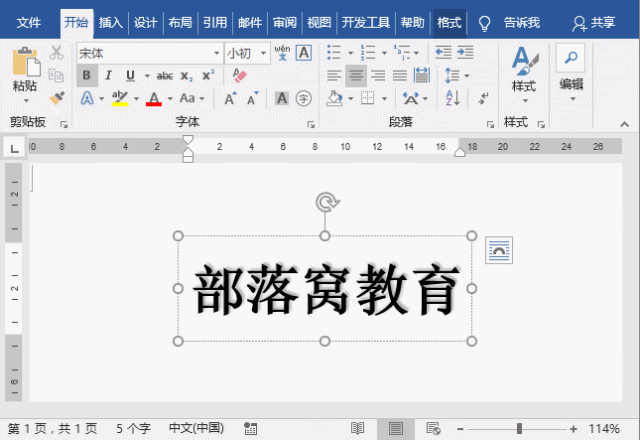640x440 pixels.
Task: Apply yellow text highlight color
Action: 120,98
